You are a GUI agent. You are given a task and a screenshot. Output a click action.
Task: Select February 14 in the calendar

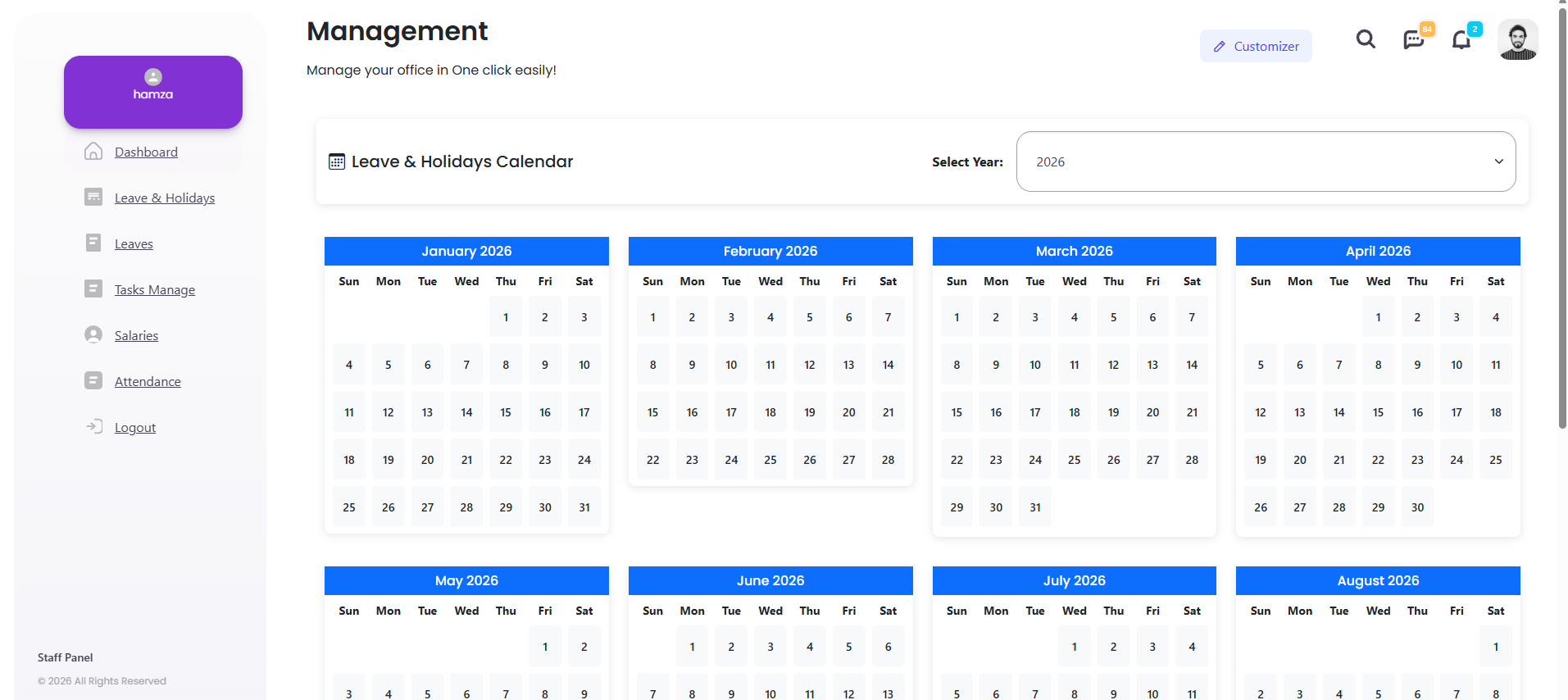pyautogui.click(x=888, y=365)
